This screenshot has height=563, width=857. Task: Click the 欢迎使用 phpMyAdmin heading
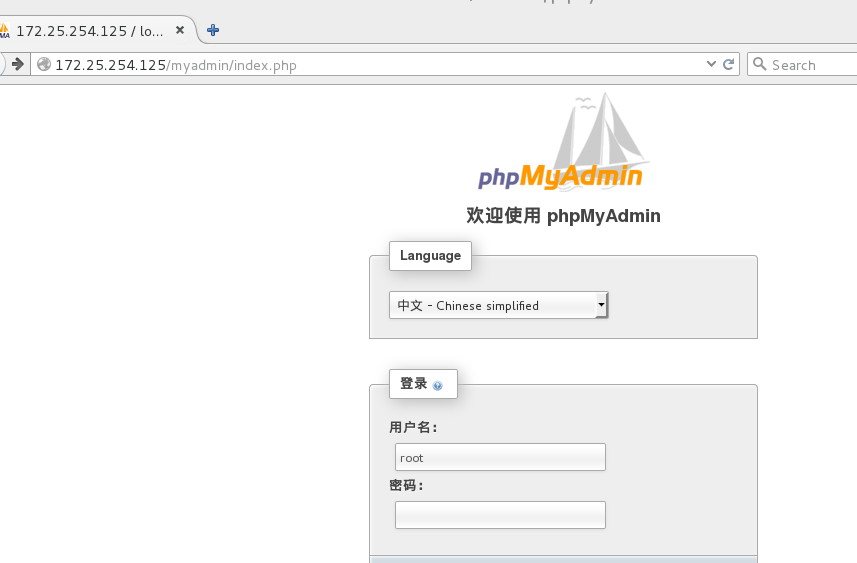(563, 215)
